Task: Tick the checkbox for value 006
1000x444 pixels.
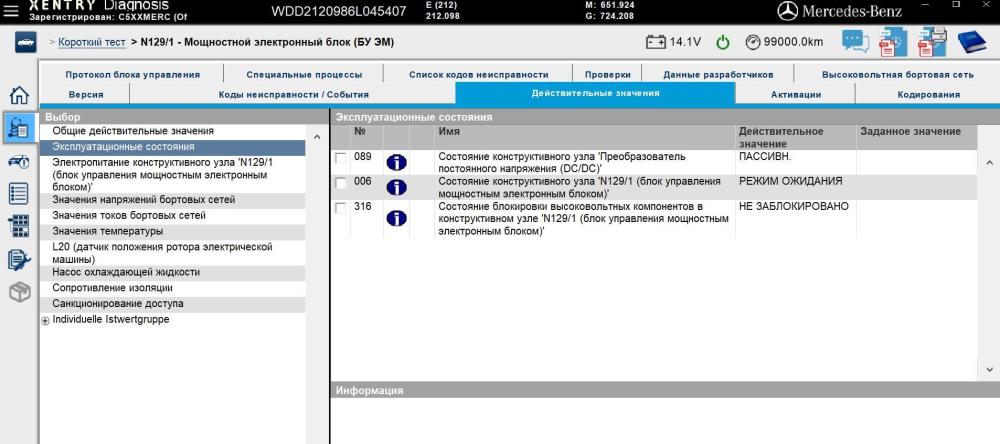Action: 341,182
